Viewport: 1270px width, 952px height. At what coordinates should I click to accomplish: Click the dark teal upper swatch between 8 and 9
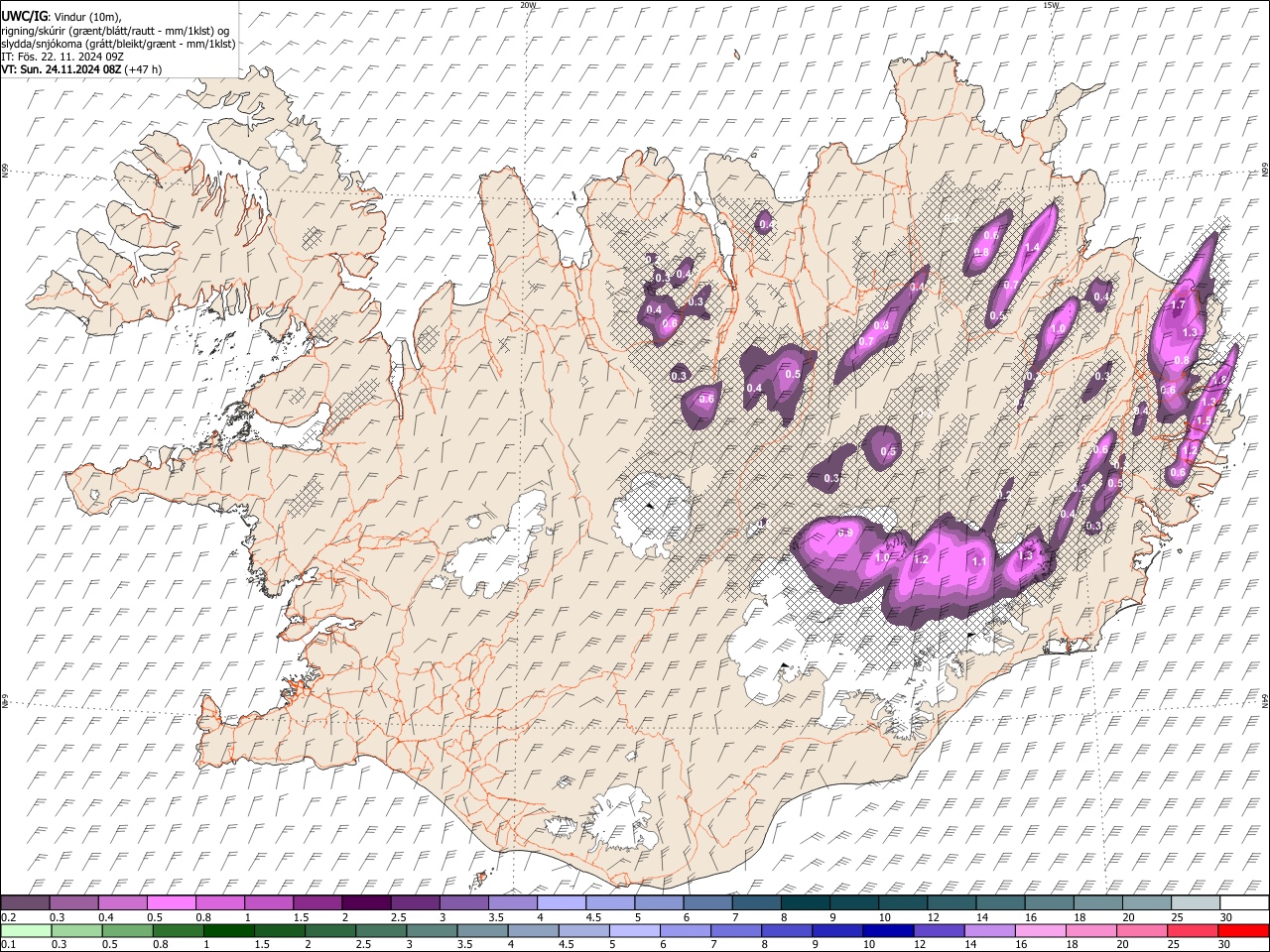(805, 903)
